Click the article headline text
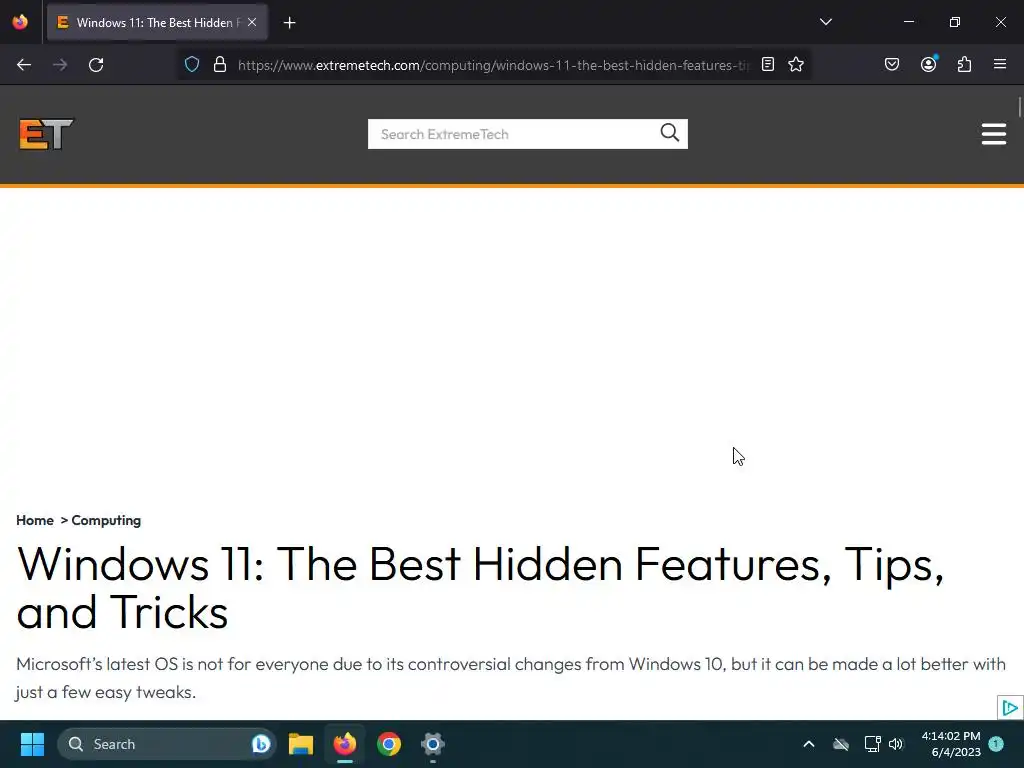The image size is (1024, 768). (480, 588)
